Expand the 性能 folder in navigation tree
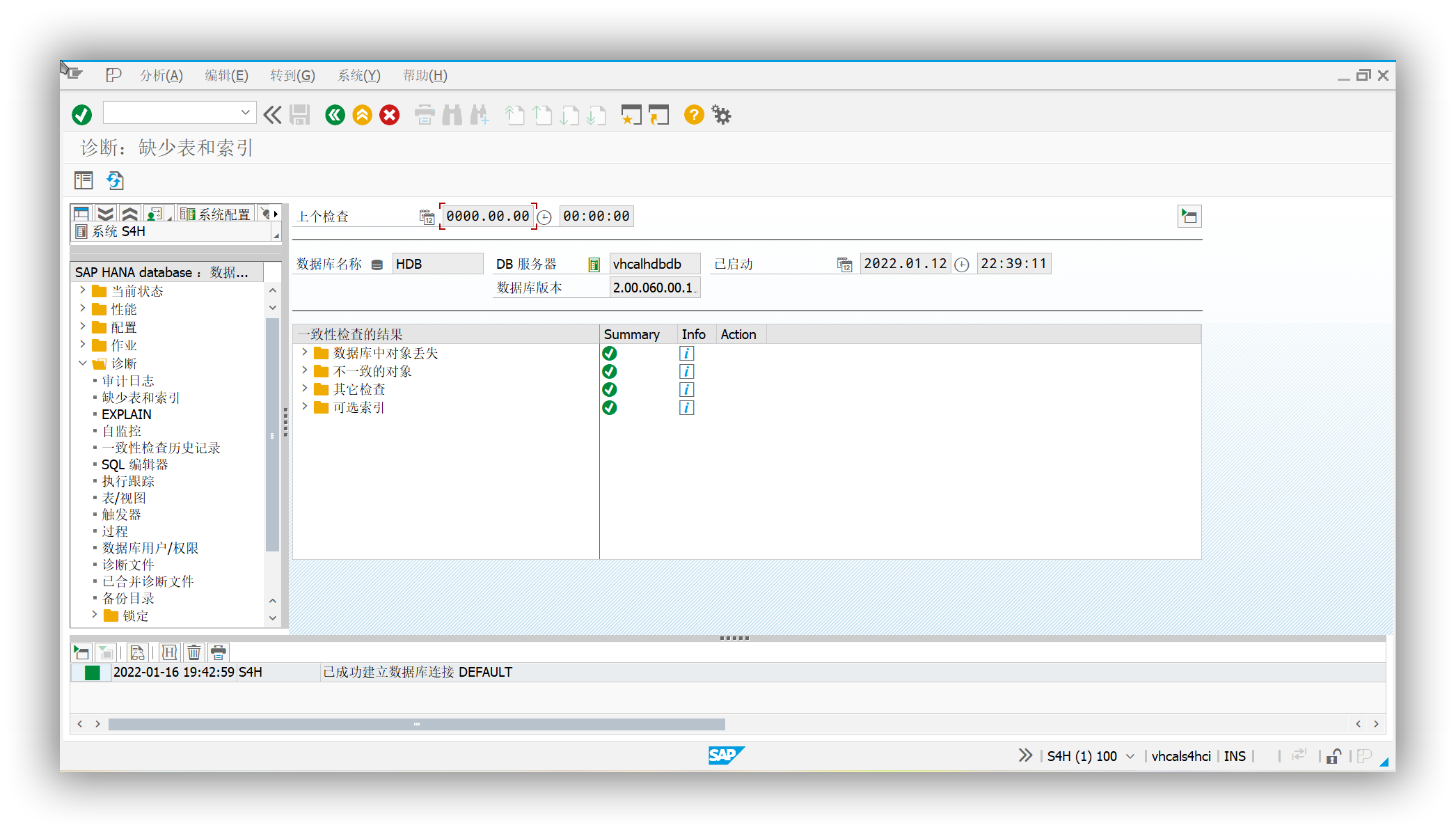 coord(83,309)
